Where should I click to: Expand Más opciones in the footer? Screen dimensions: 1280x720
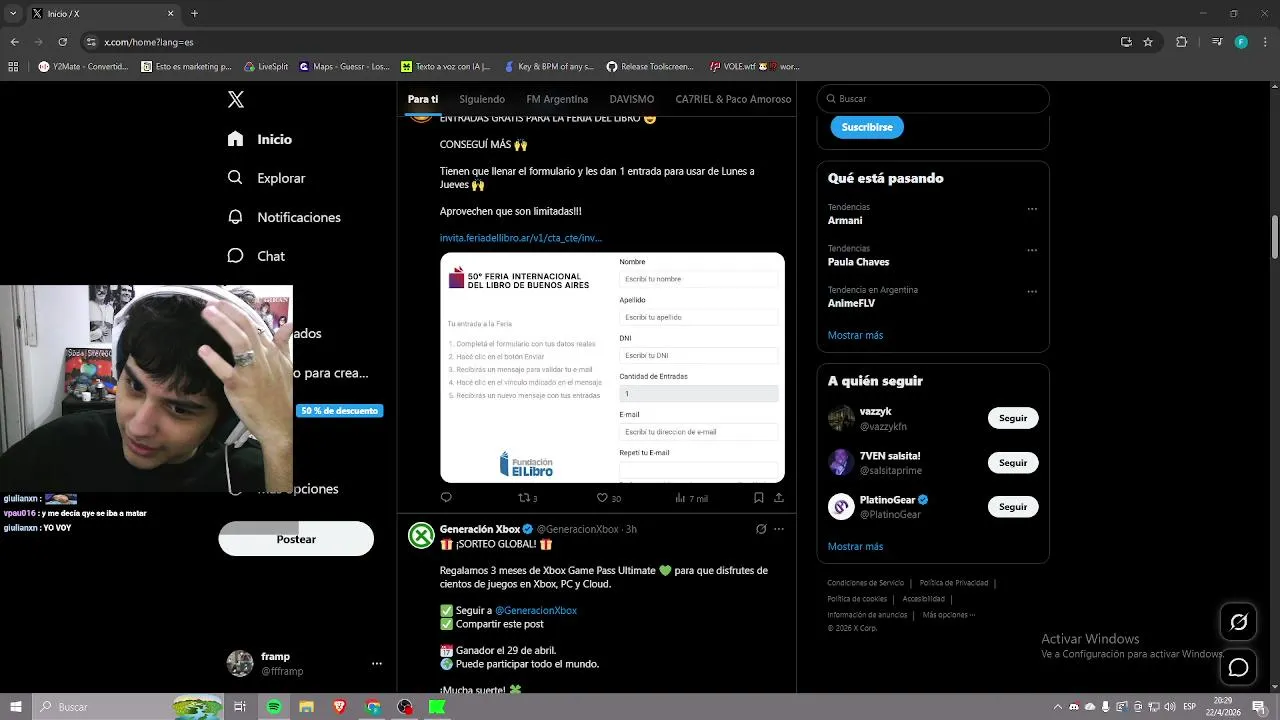click(x=948, y=615)
